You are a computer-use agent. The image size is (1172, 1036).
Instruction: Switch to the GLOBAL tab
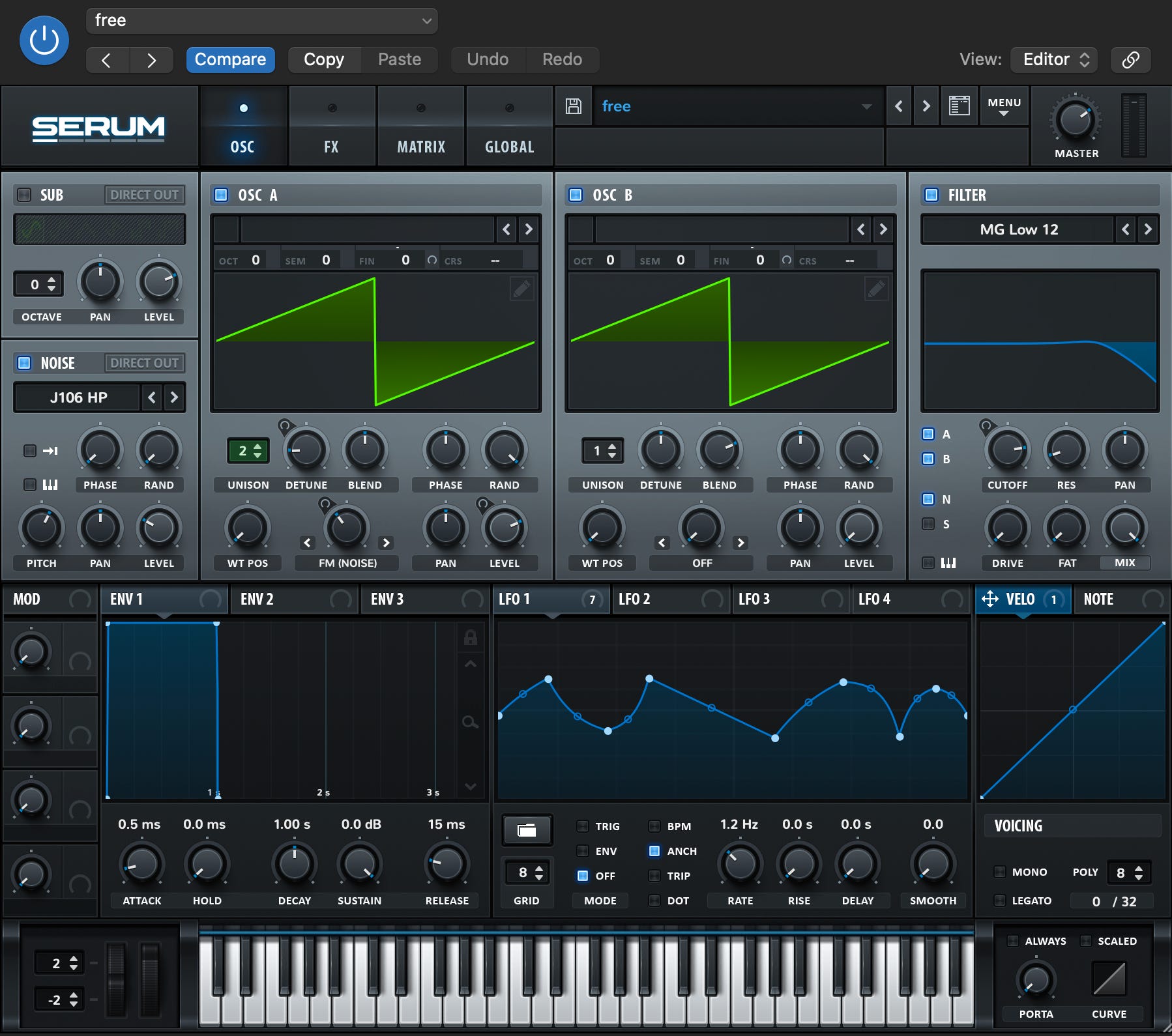coord(510,126)
